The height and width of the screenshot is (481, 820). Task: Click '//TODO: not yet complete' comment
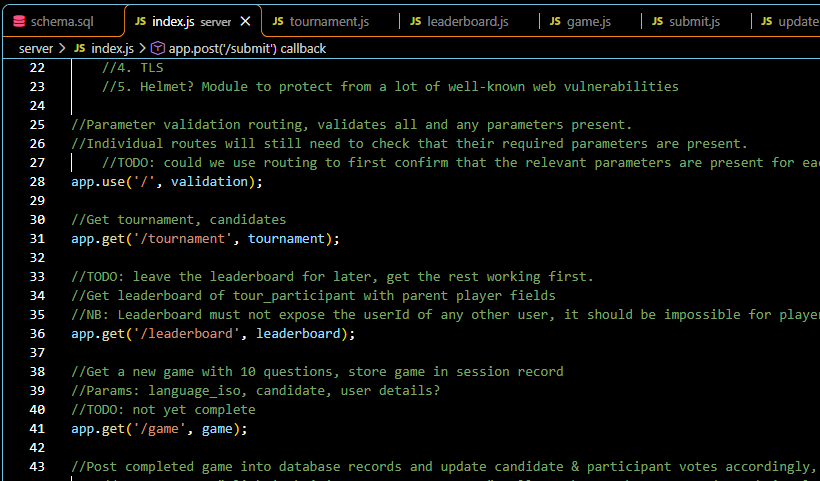(164, 409)
